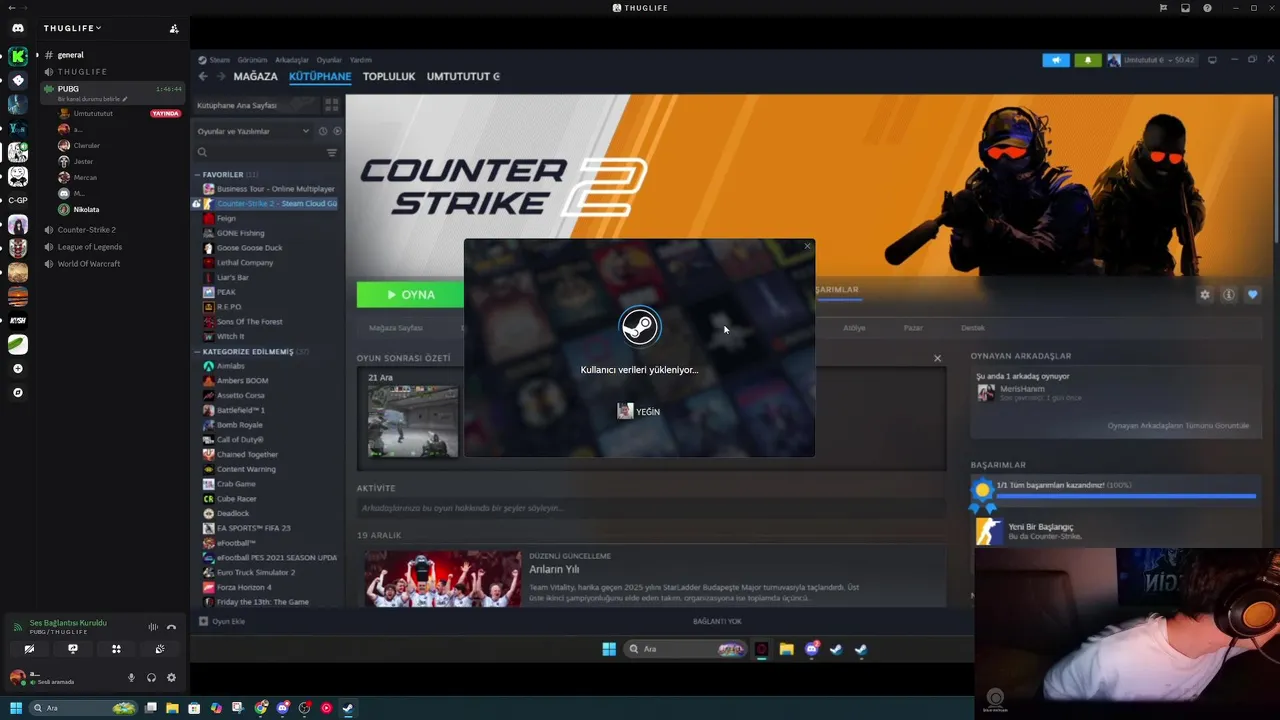Open Umtutut account dropdown in Steam
This screenshot has height=720, width=1280.
coord(1151,60)
